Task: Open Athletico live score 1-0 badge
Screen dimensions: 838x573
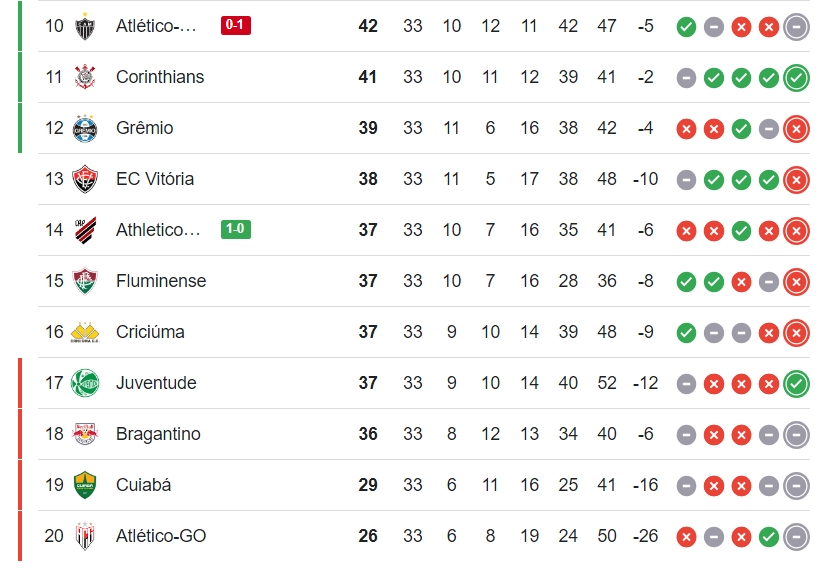Action: 236,229
